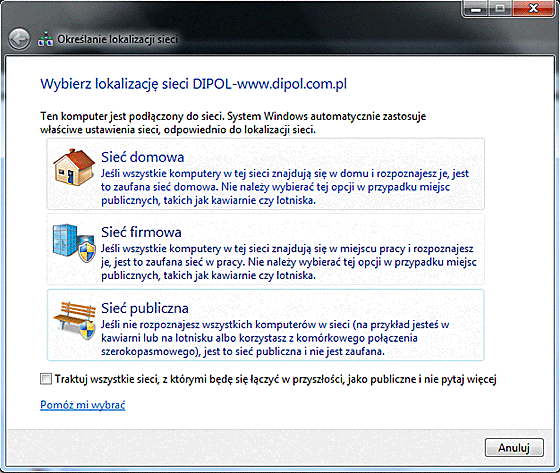Image resolution: width=560 pixels, height=473 pixels.
Task: Click the office building icon for Sieć firmowa
Action: (74, 243)
